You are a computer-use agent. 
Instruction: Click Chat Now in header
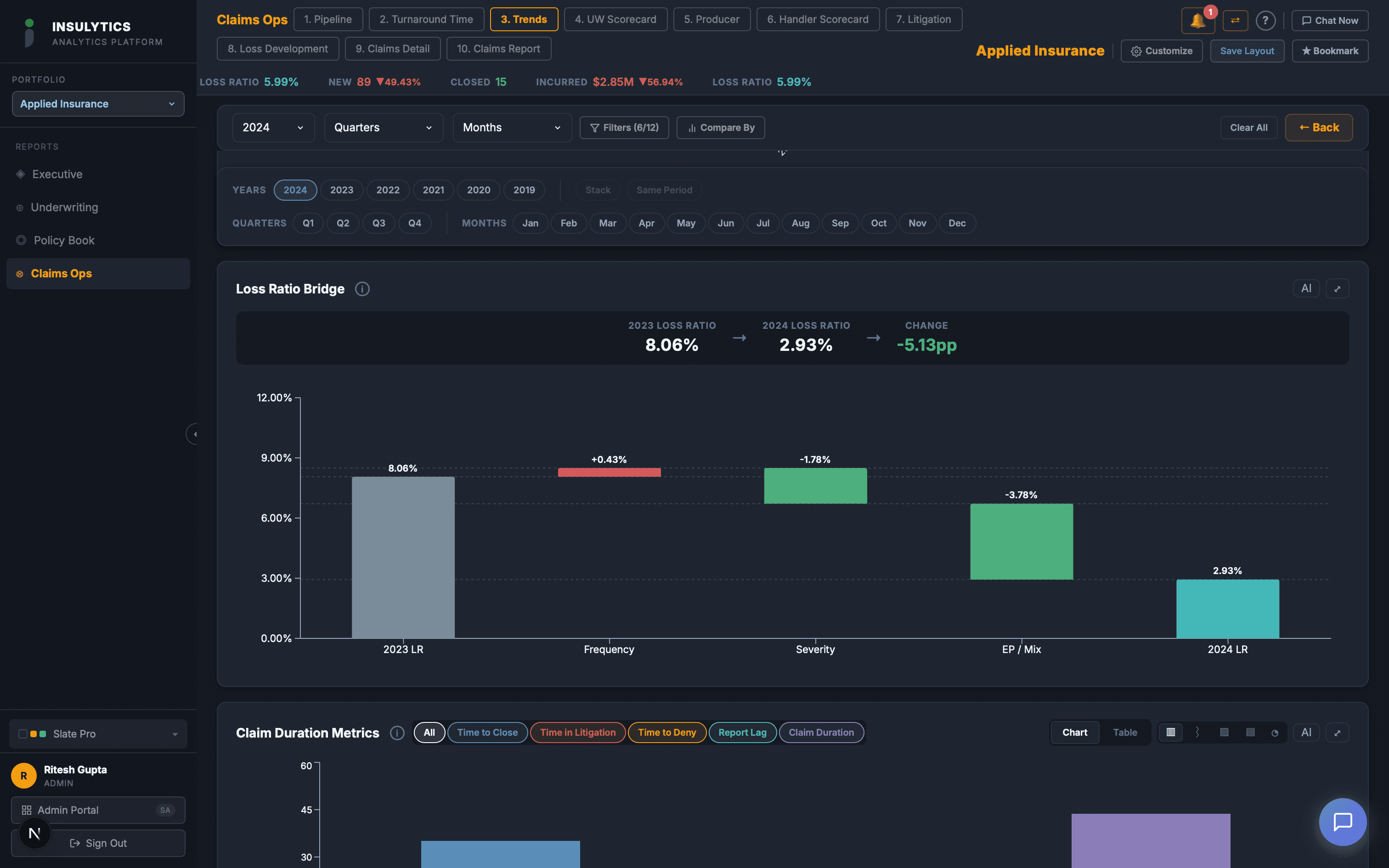[x=1329, y=21]
